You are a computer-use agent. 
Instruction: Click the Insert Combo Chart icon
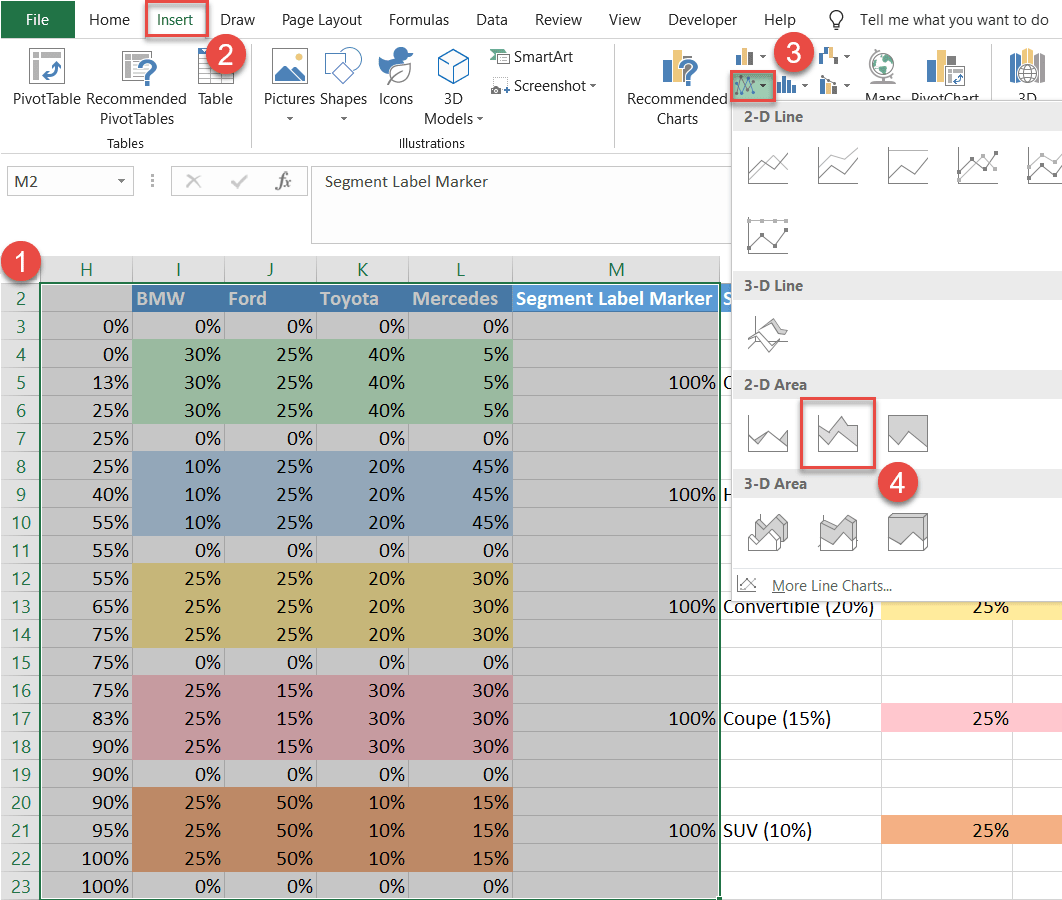tap(828, 85)
